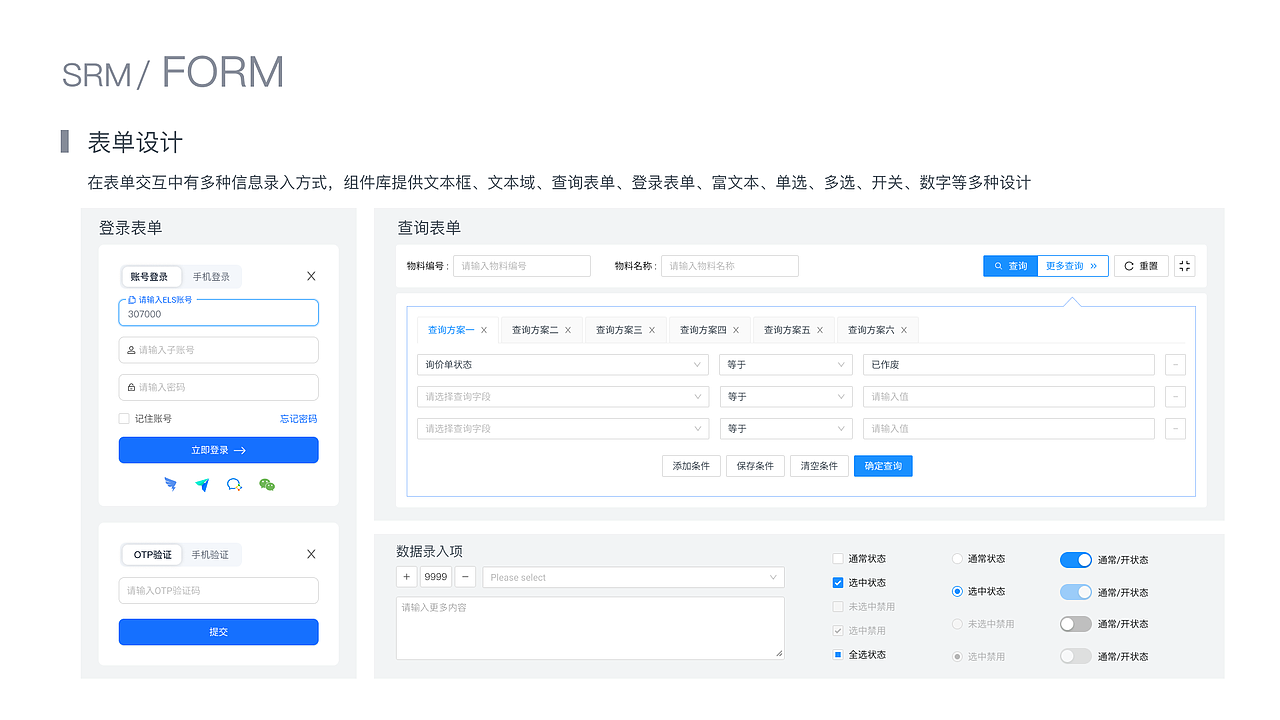Switch to the 手机登录 tab

(x=213, y=276)
